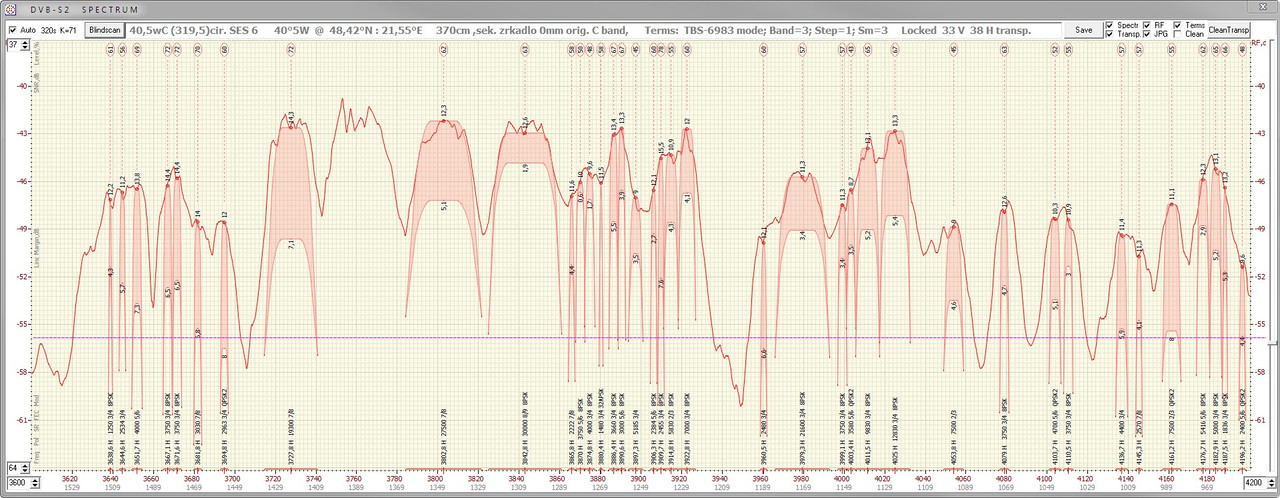Click the Save button
1280x498 pixels.
[1083, 30]
